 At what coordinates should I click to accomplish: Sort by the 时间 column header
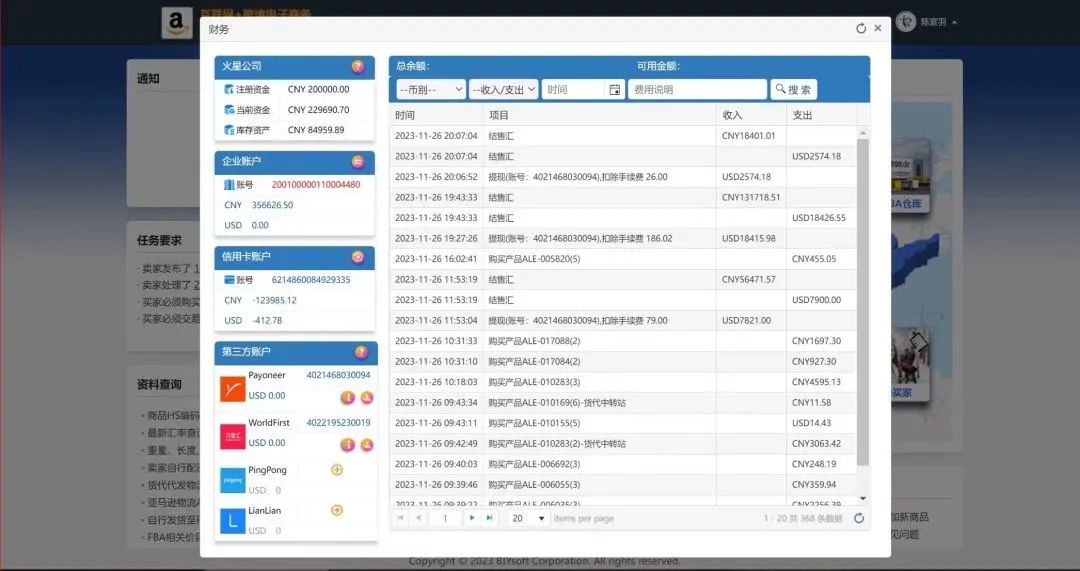click(436, 115)
